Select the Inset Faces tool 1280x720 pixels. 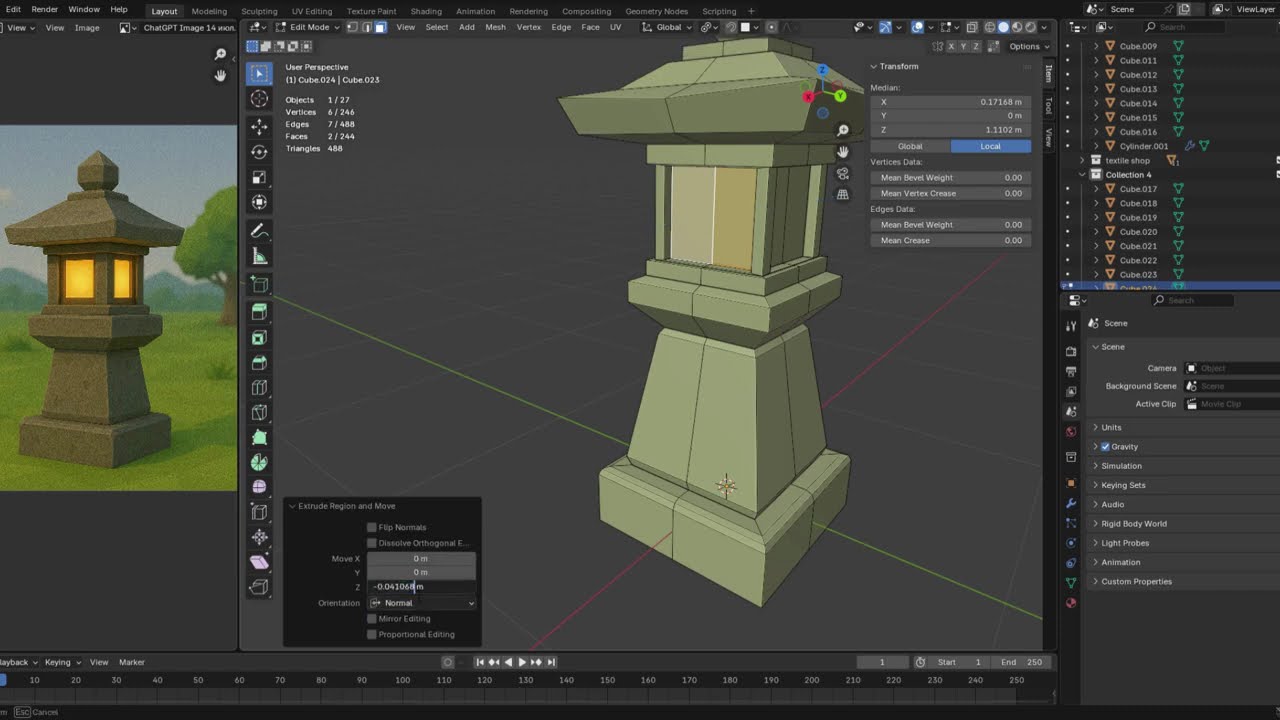(x=259, y=338)
